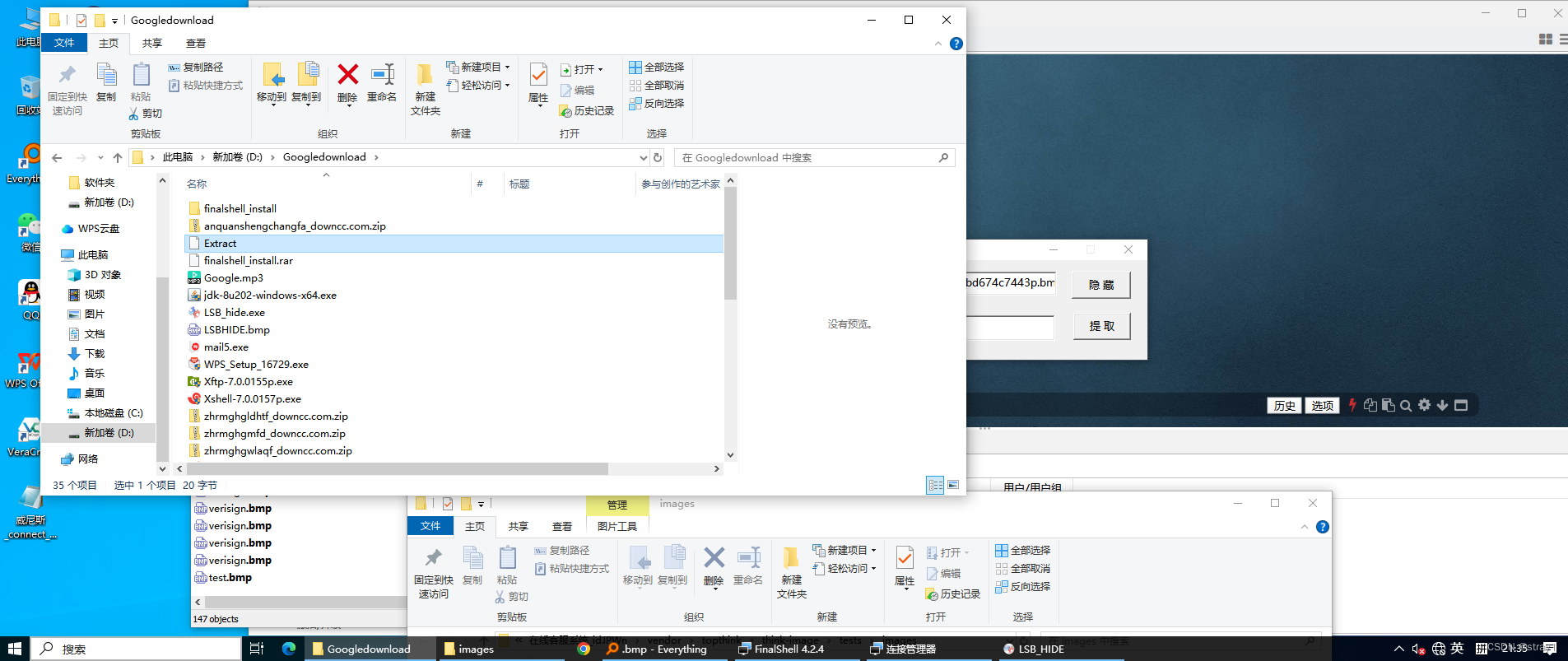Open the recent locations dropdown beside Forward arrow

point(100,158)
